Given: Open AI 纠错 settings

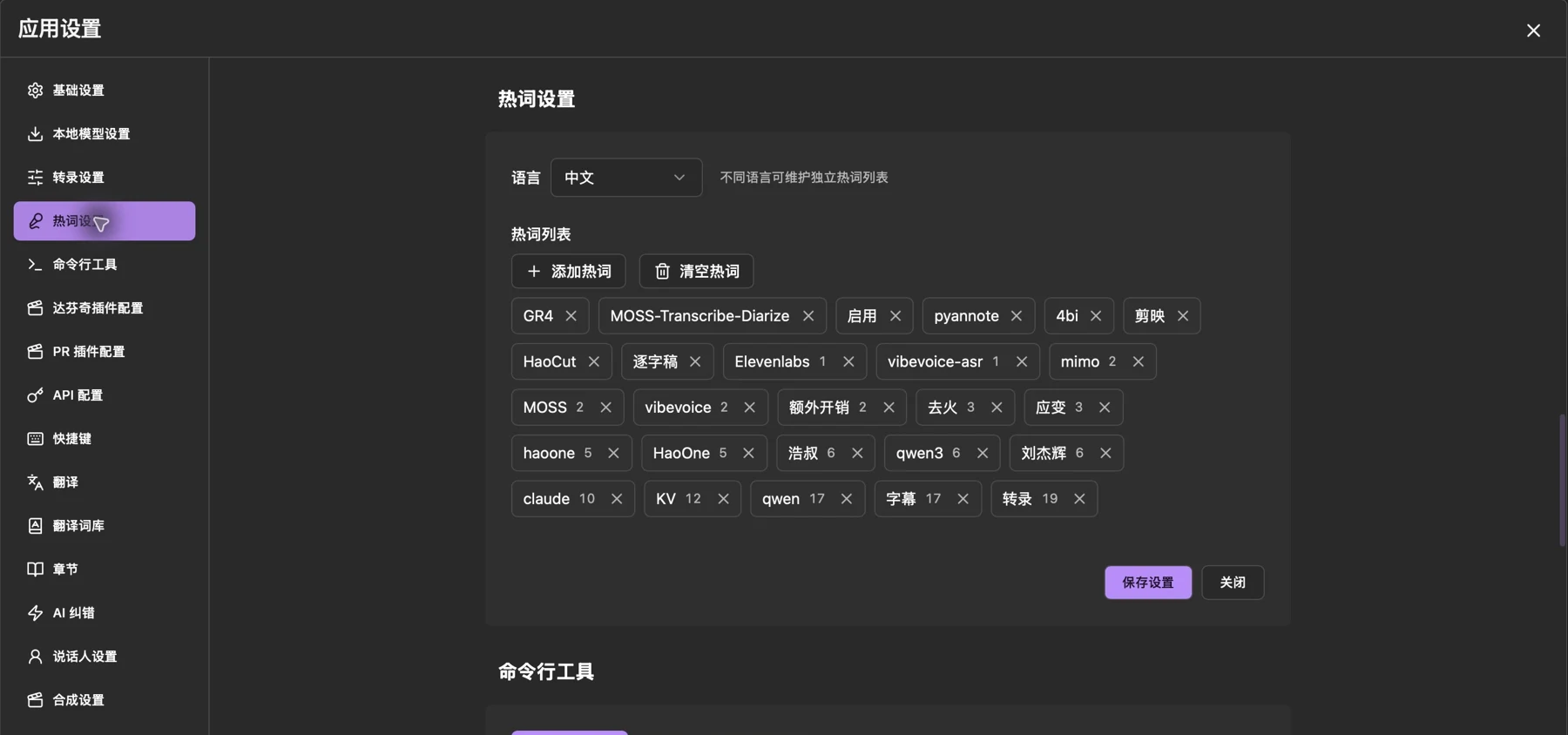Looking at the screenshot, I should pyautogui.click(x=105, y=613).
